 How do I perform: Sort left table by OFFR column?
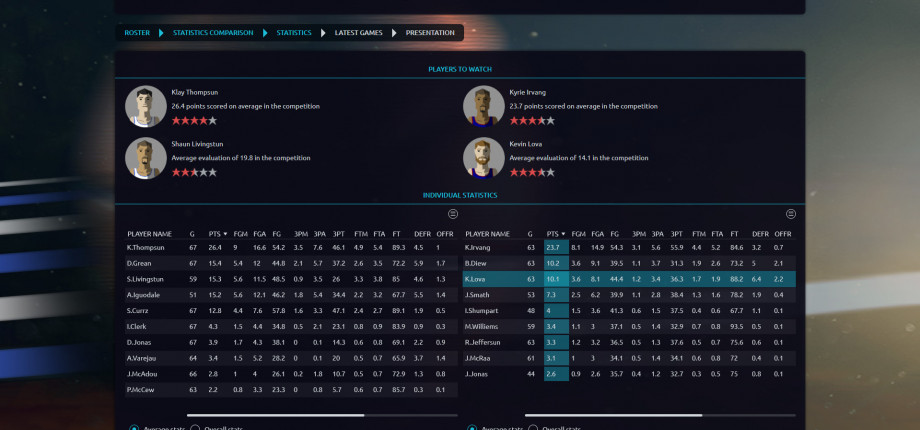[x=445, y=234]
